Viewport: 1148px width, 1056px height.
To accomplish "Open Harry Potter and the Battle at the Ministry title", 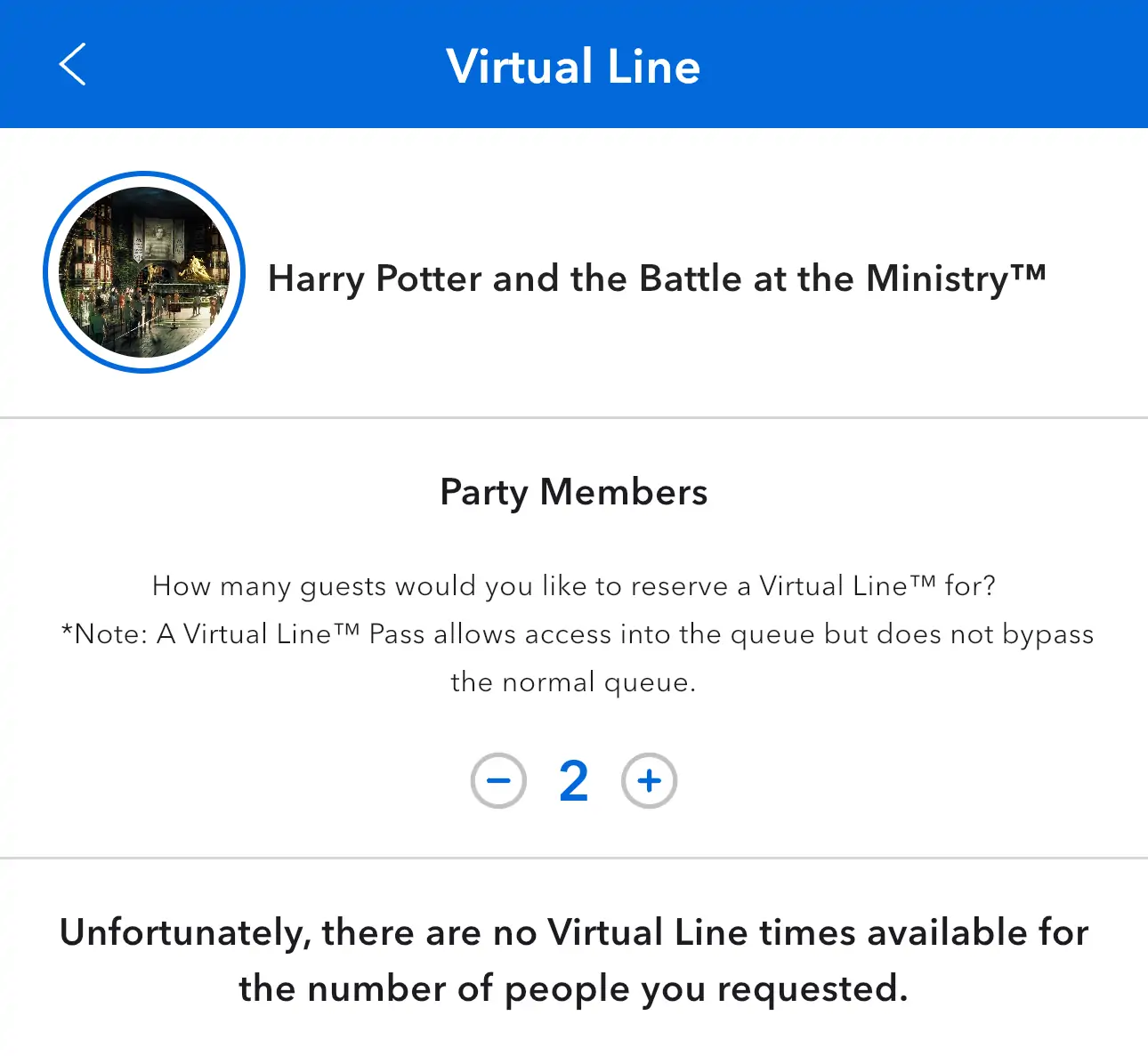I will (657, 278).
